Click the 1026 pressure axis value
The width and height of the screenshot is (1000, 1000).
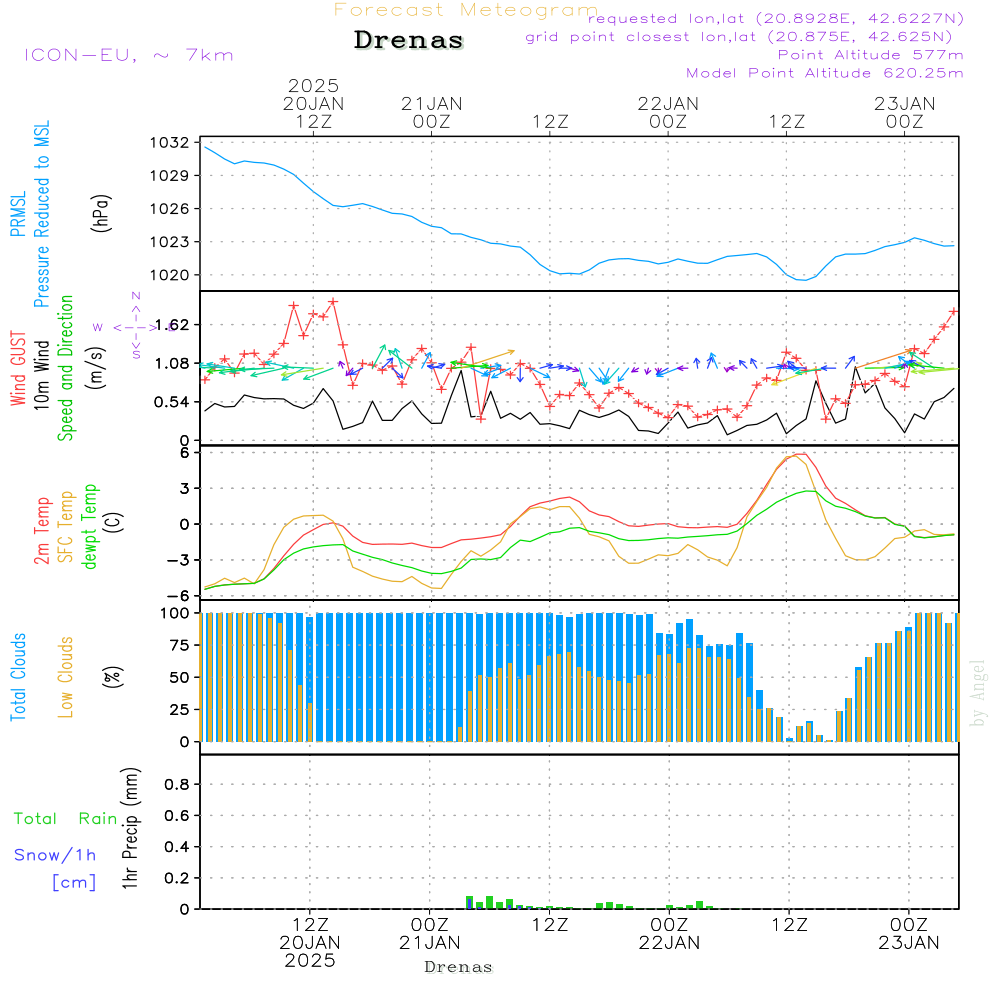[x=170, y=209]
